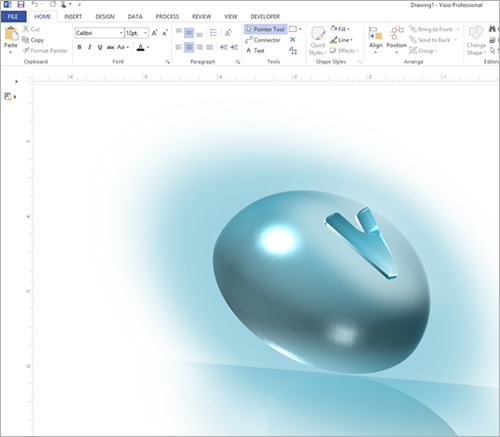Screen dimensions: 500x437
Task: Open the Calibri font name dropdown
Action: tap(99, 33)
